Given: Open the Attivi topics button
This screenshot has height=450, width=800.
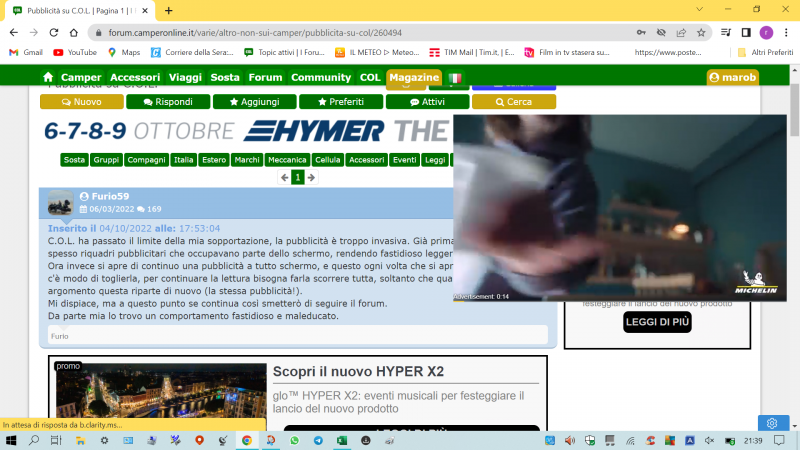Looking at the screenshot, I should (x=428, y=102).
